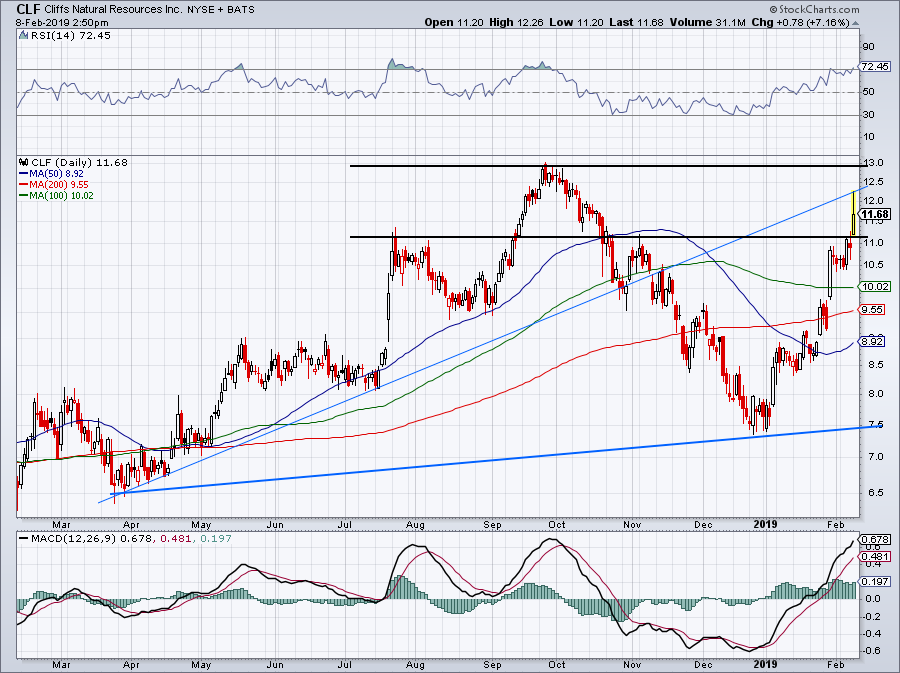Click the up-arrow triangle beside the change percentage

[x=856, y=23]
